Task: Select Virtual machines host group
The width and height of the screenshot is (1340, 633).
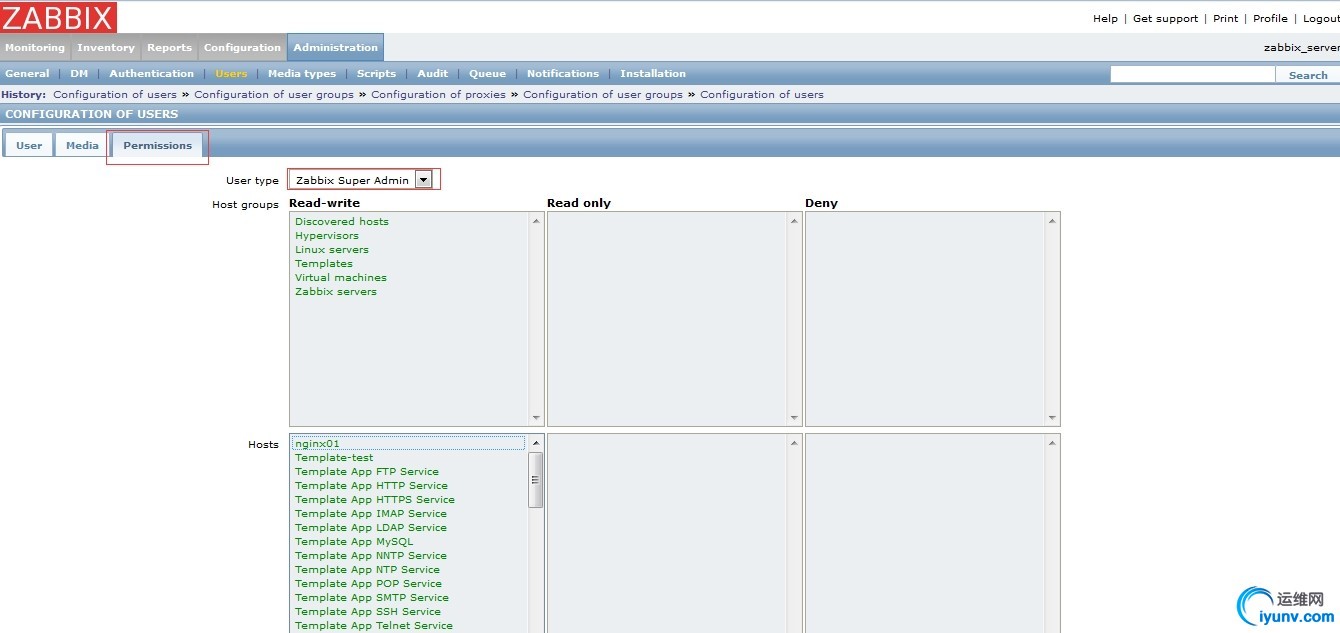Action: pyautogui.click(x=341, y=278)
